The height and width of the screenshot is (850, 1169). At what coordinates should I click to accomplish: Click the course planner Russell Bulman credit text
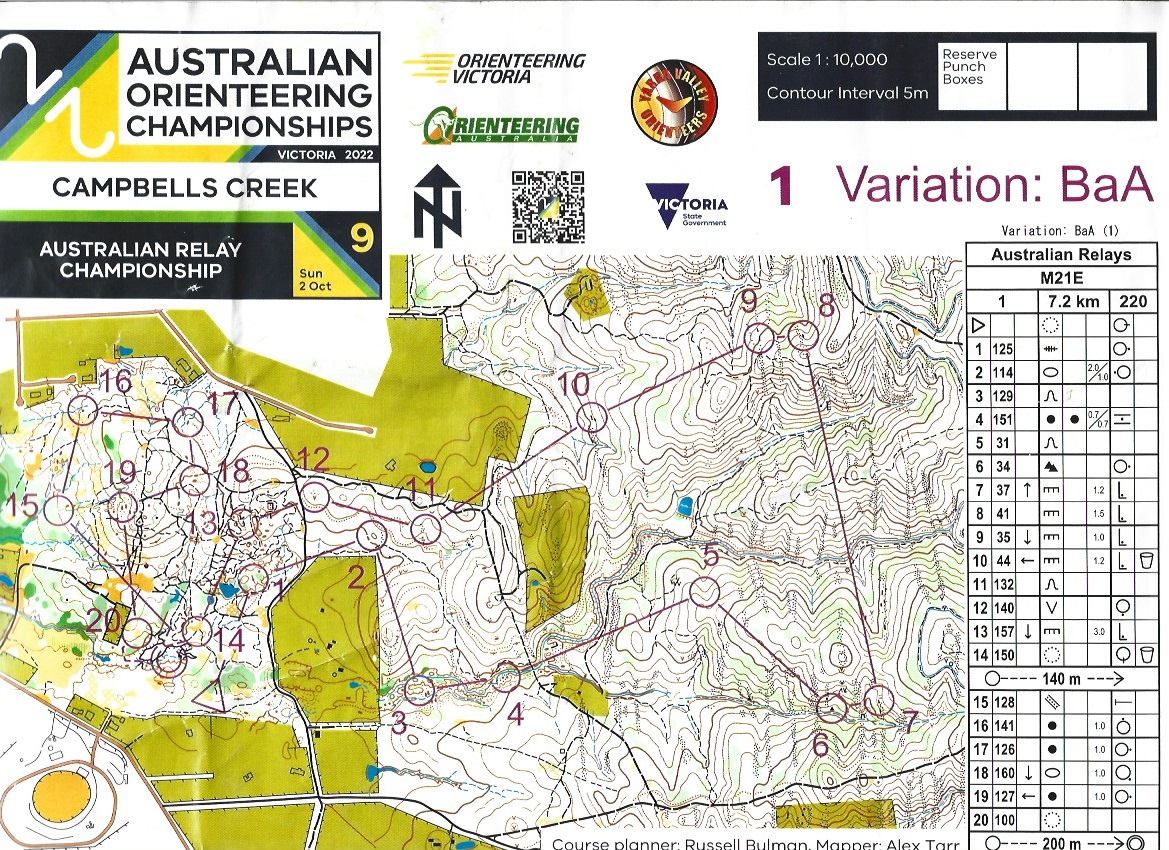tap(698, 843)
